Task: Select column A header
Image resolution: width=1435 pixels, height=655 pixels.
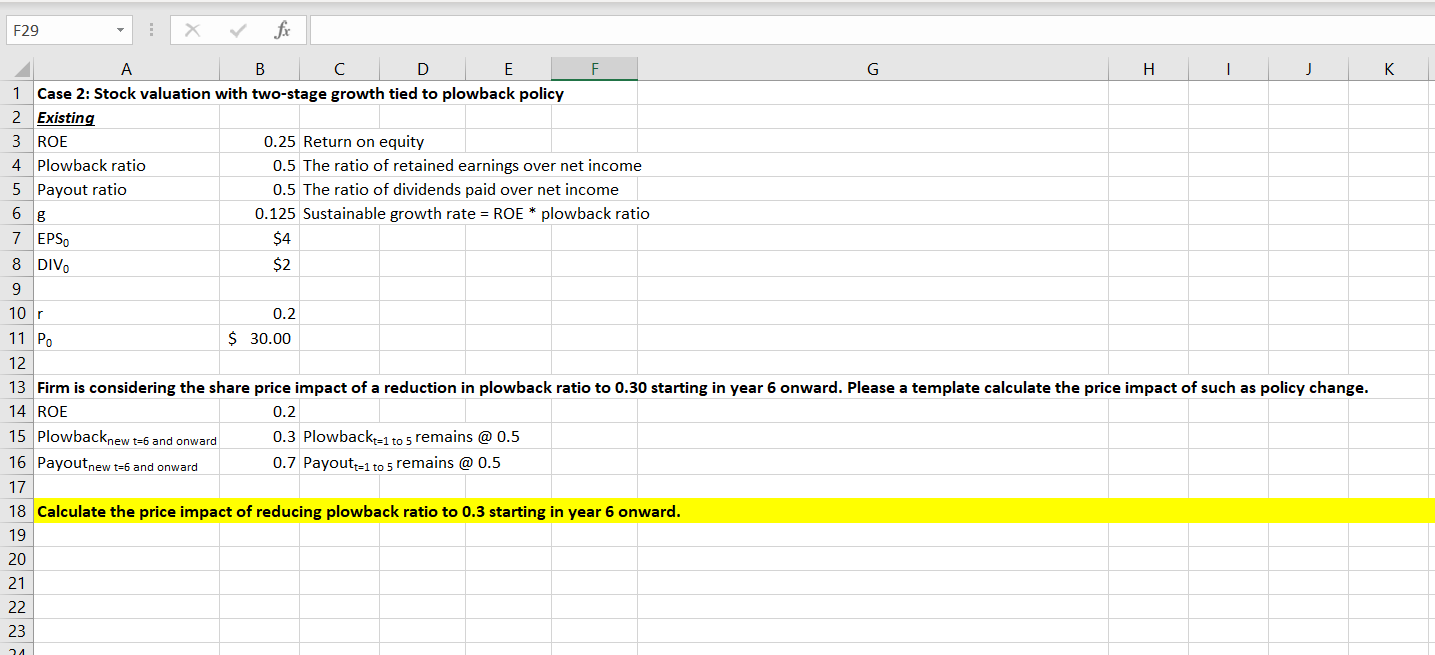Action: tap(126, 68)
